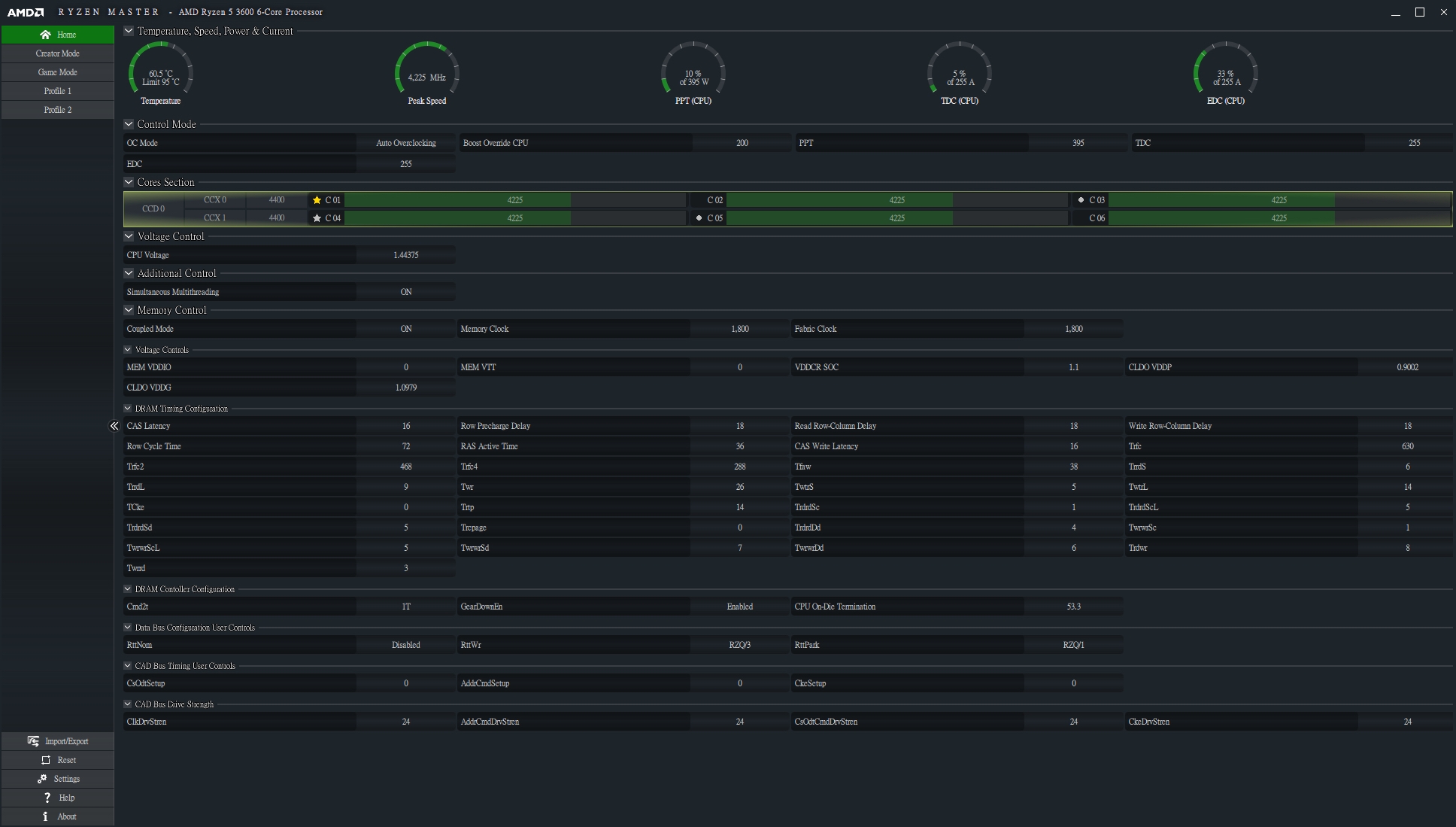Click the TDC (CPU) gauge
The height and width of the screenshot is (827, 1456).
[x=959, y=73]
